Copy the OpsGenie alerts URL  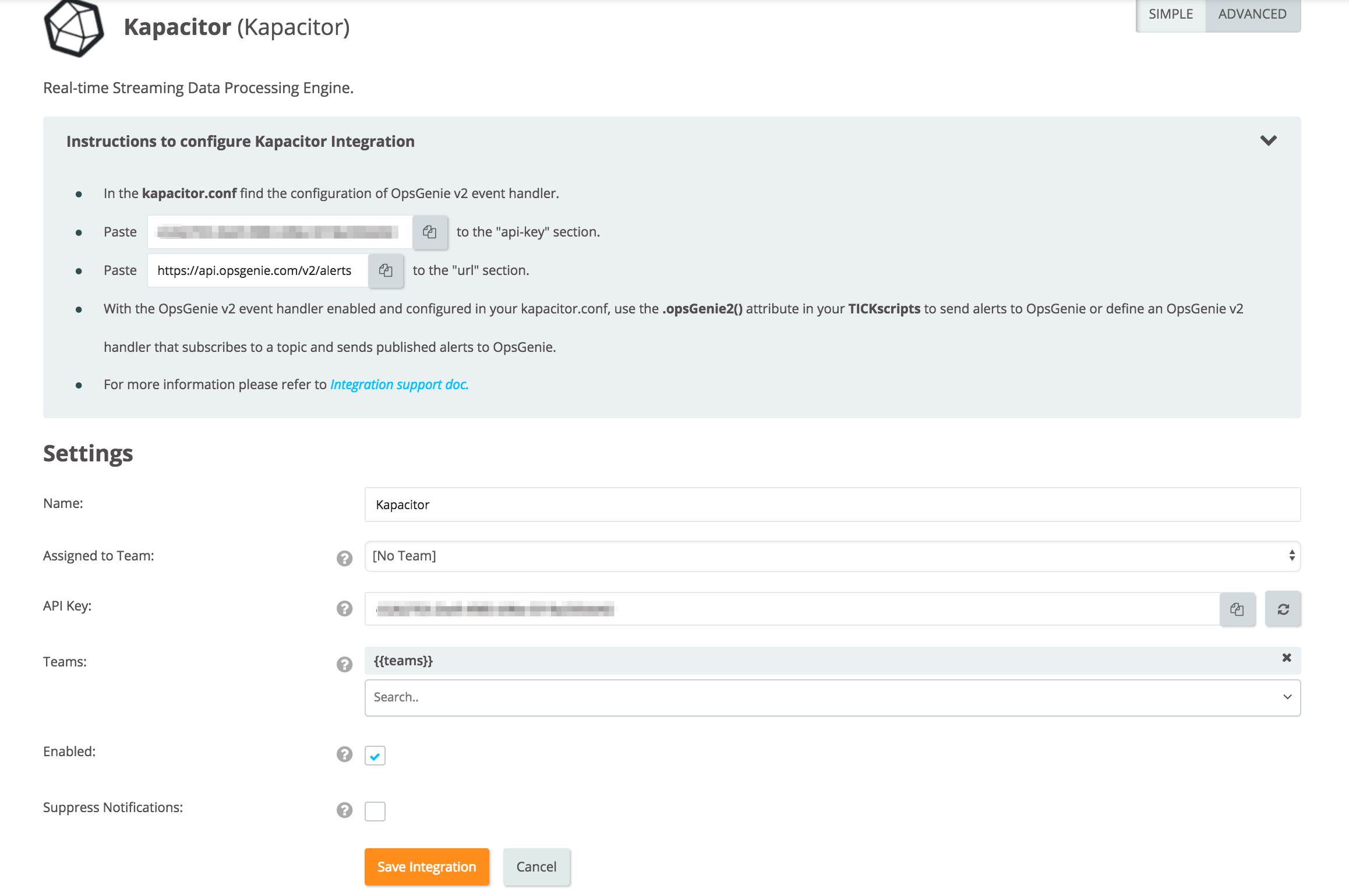click(x=386, y=270)
